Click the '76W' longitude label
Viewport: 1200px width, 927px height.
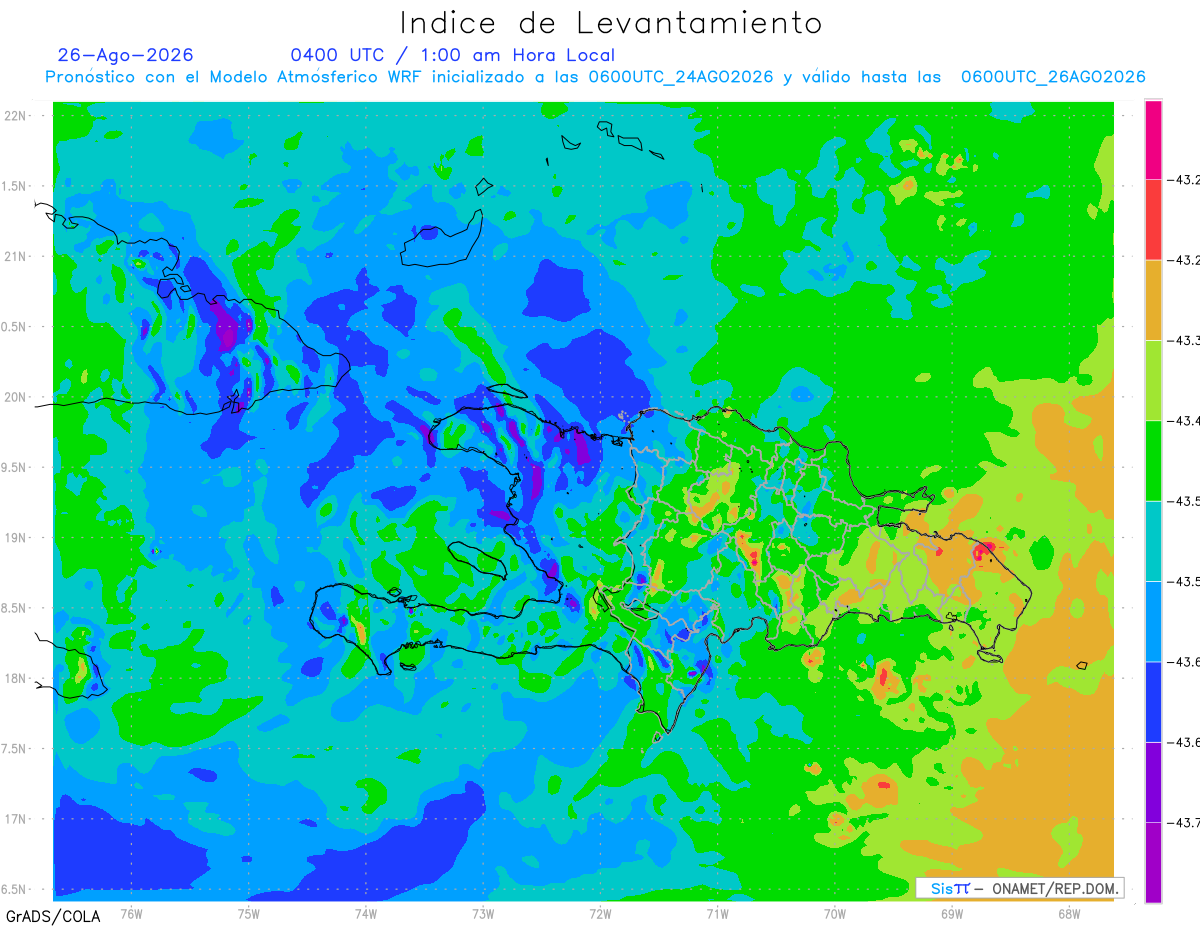(131, 913)
